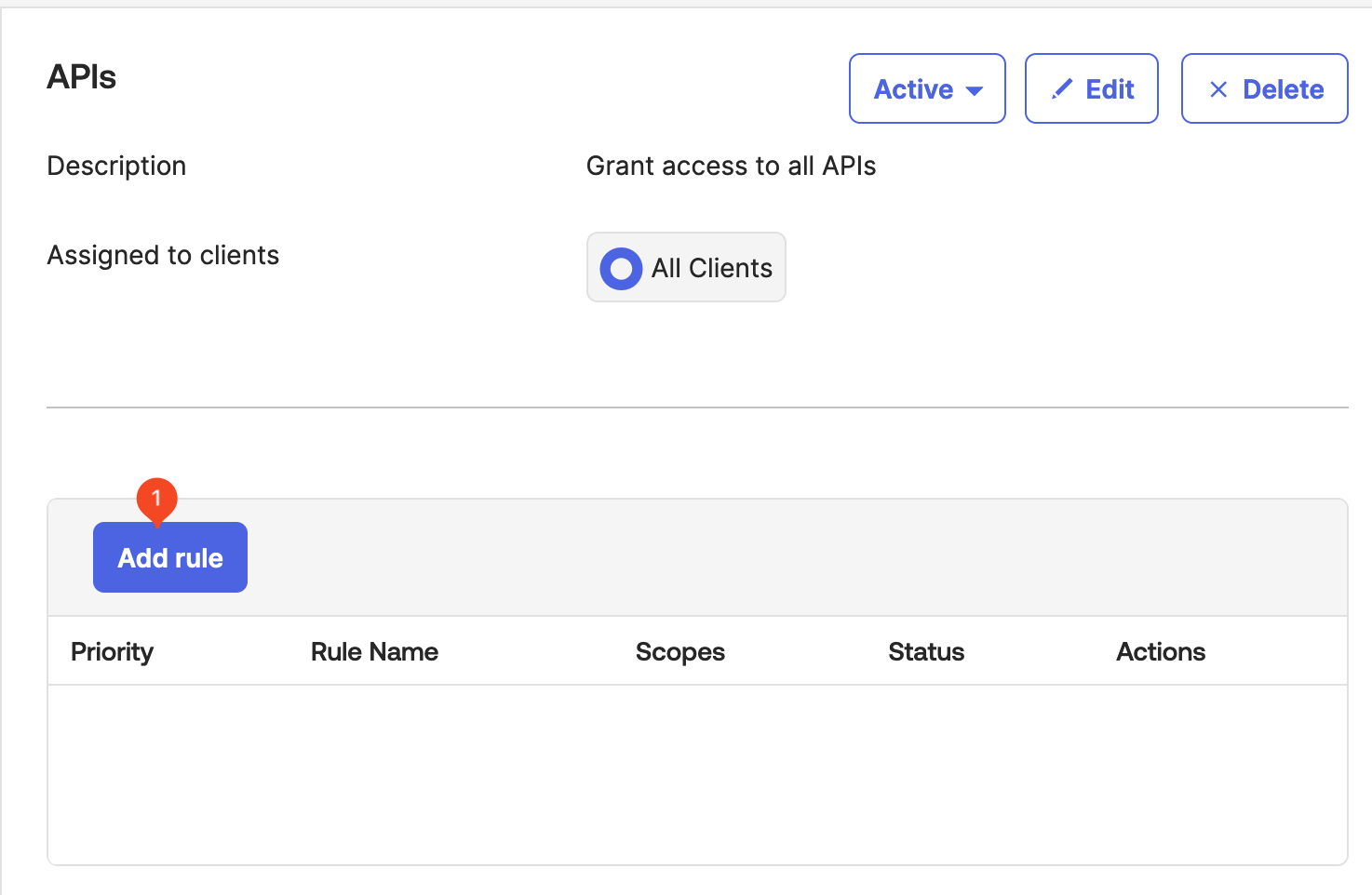
Task: Click the APIs policy title heading
Action: coord(82,77)
